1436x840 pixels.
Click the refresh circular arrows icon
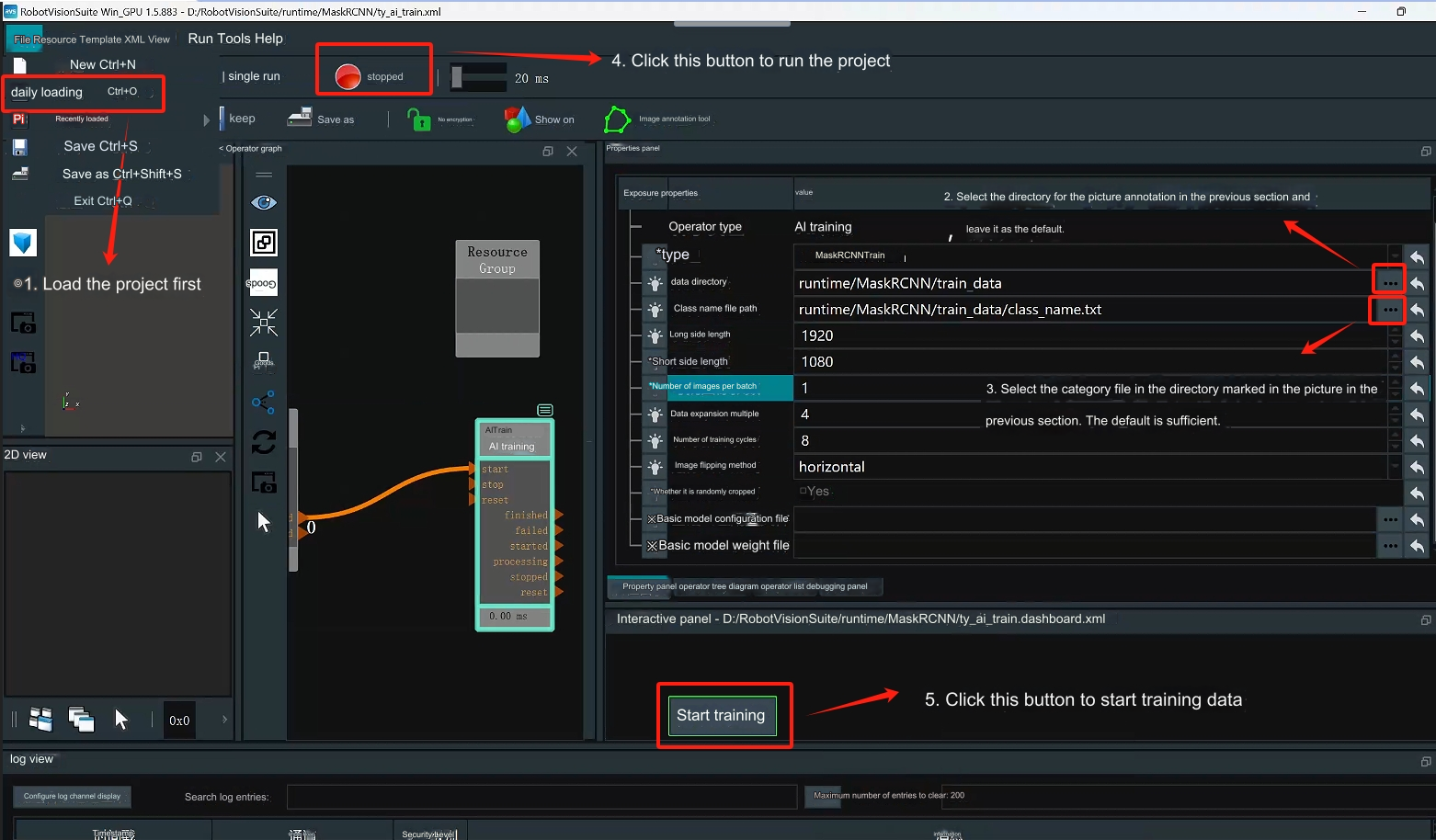click(x=264, y=442)
